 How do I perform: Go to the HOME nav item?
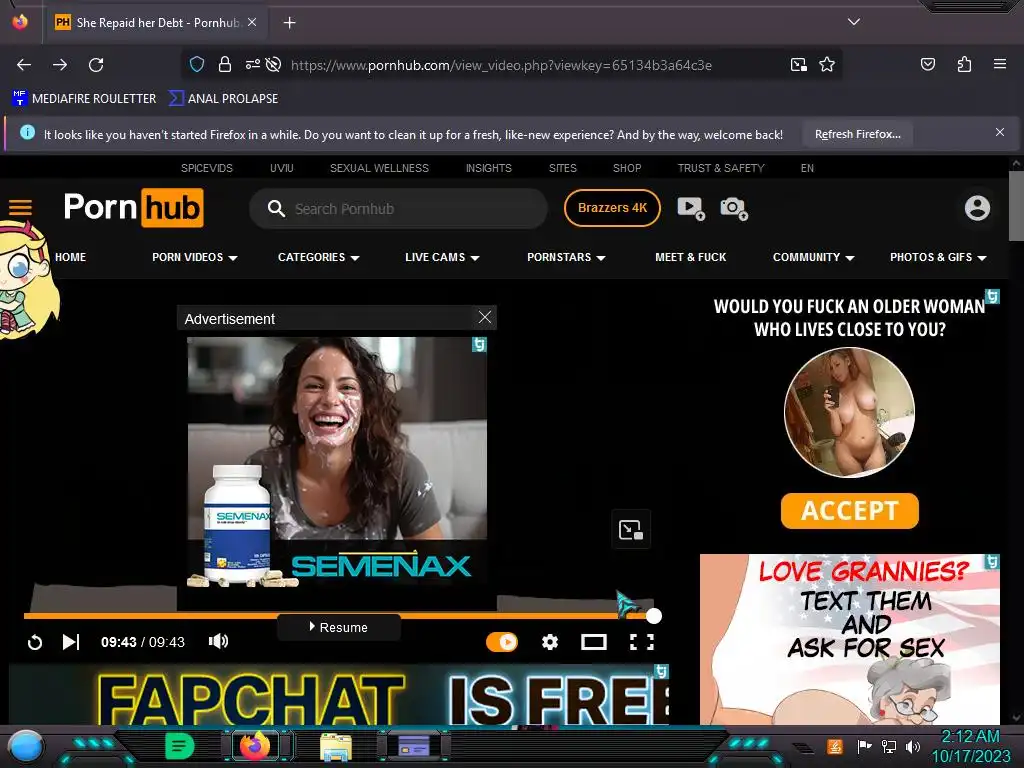(x=71, y=257)
